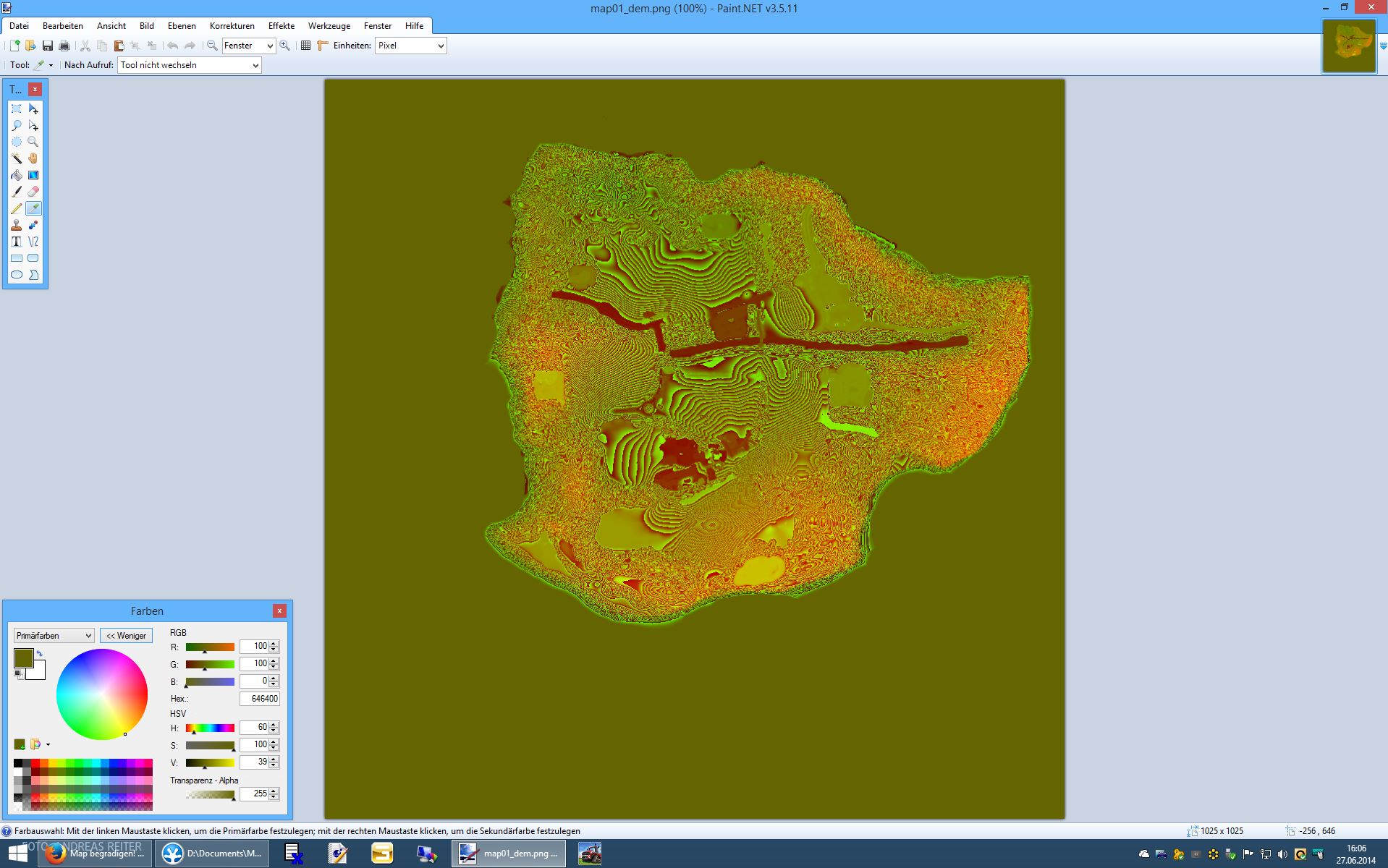The height and width of the screenshot is (868, 1388).
Task: Toggle the pixel grid display
Action: coord(305,46)
